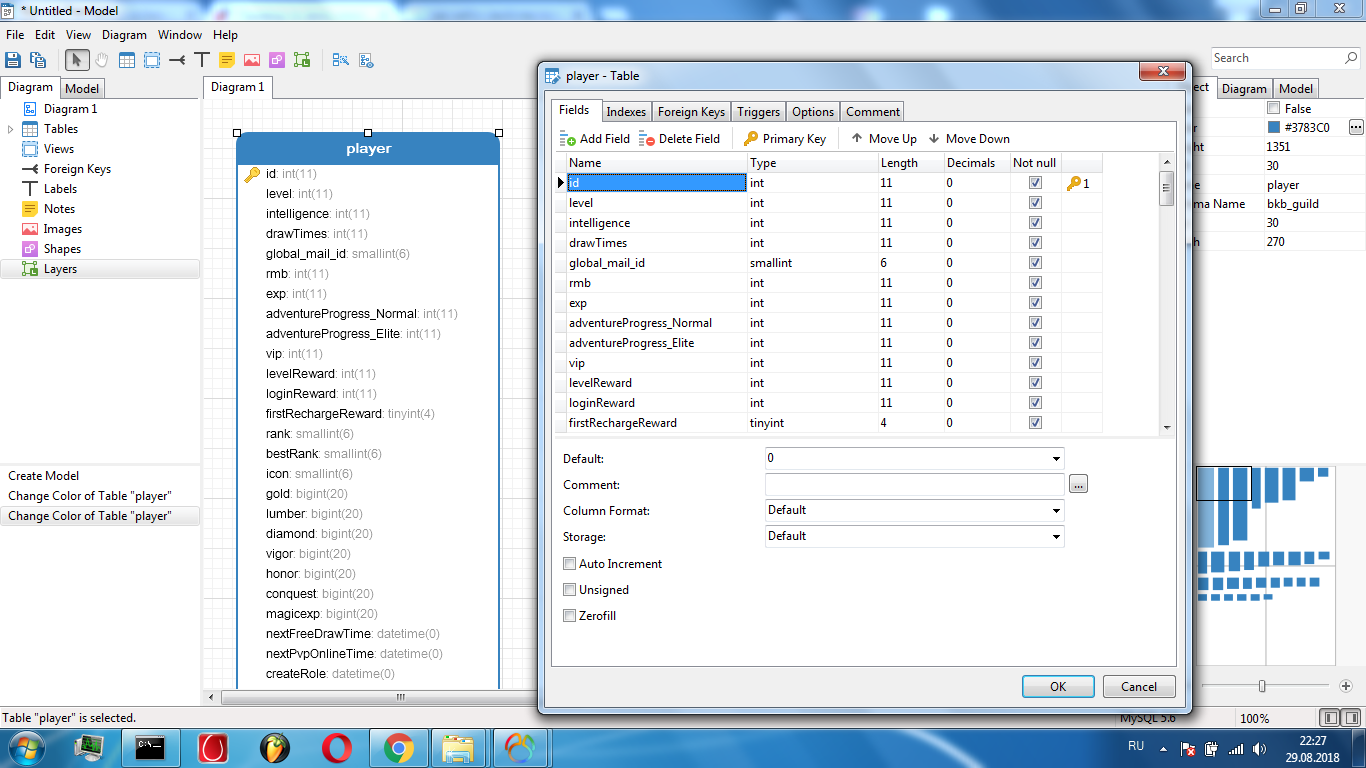Image resolution: width=1366 pixels, height=768 pixels.
Task: Select the green Layer tool in the toolbar
Action: pos(302,60)
